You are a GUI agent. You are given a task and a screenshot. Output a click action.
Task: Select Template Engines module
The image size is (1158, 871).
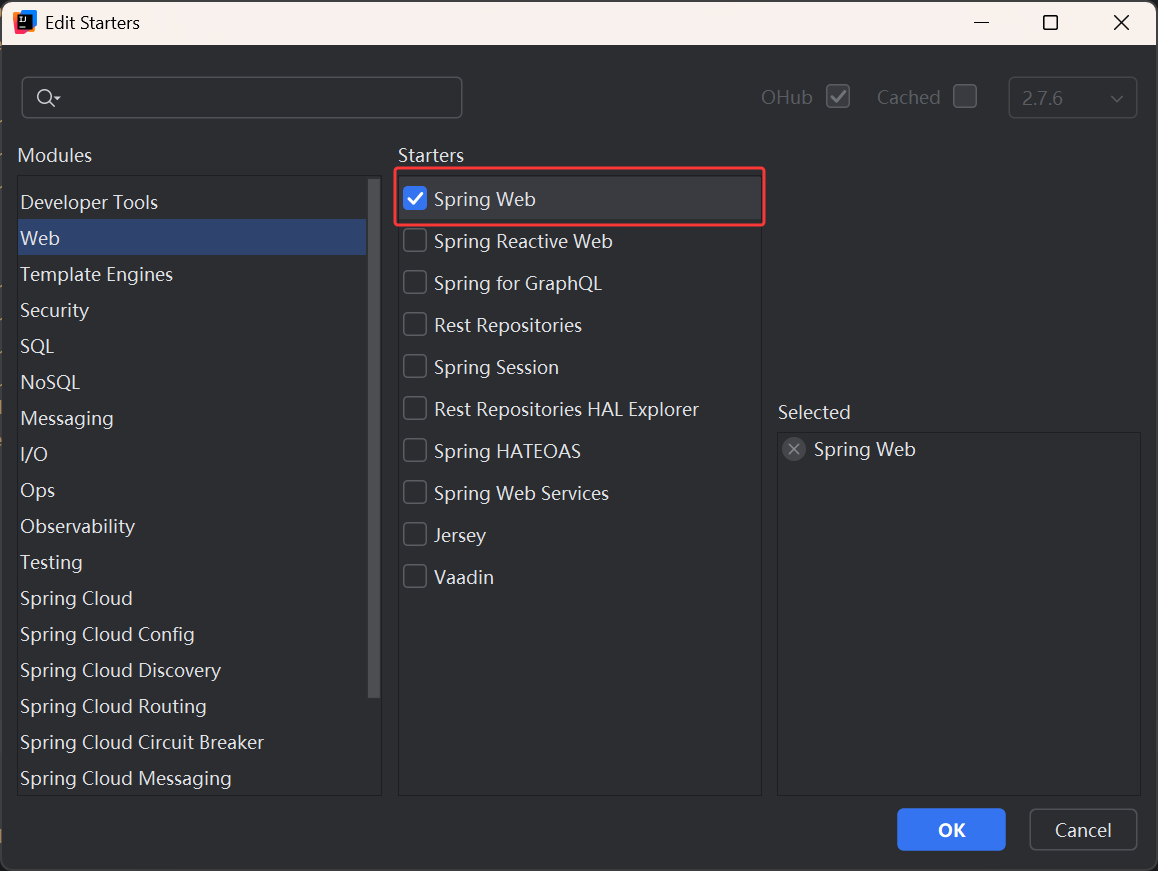[x=192, y=274]
